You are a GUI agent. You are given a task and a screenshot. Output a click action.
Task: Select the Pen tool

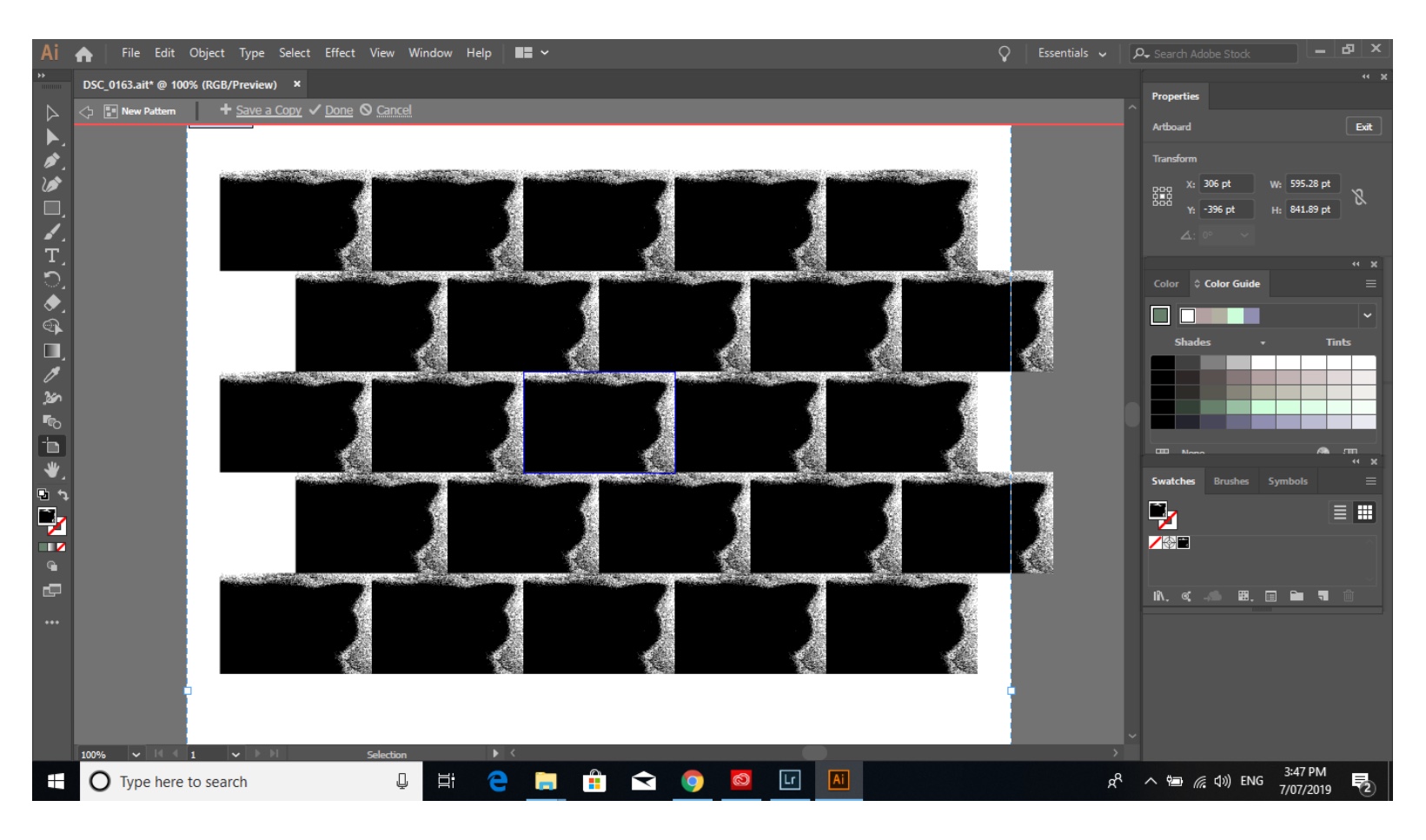tap(52, 161)
